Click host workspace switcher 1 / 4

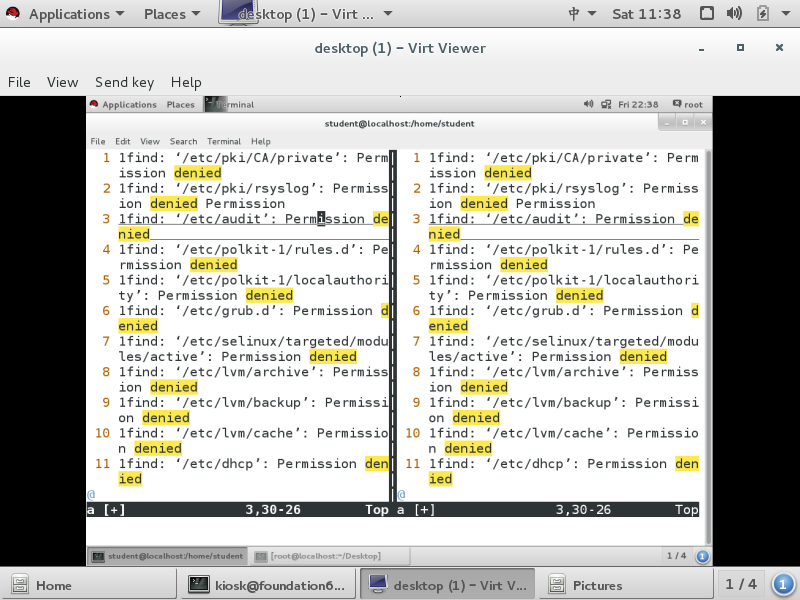[741, 584]
